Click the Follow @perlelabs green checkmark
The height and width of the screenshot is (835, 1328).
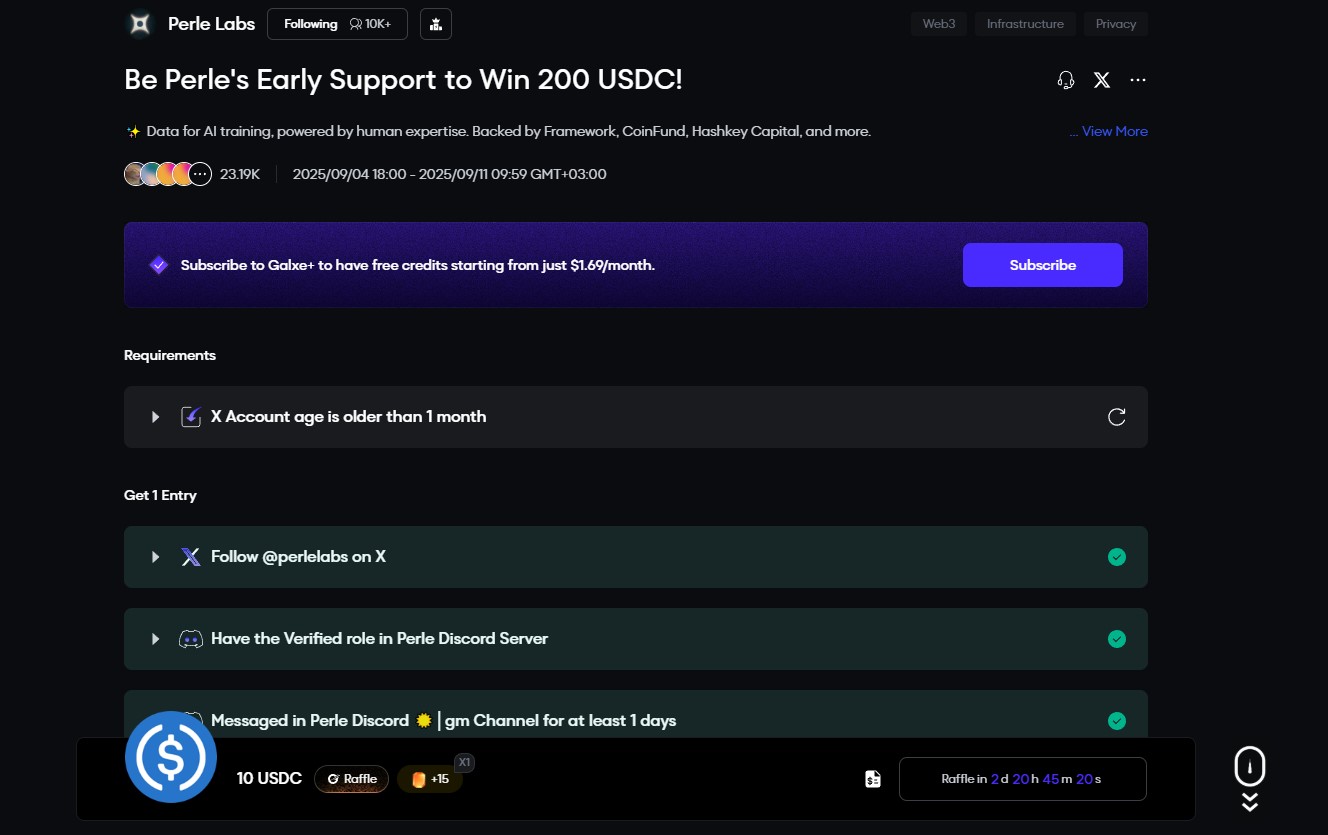pos(1117,557)
